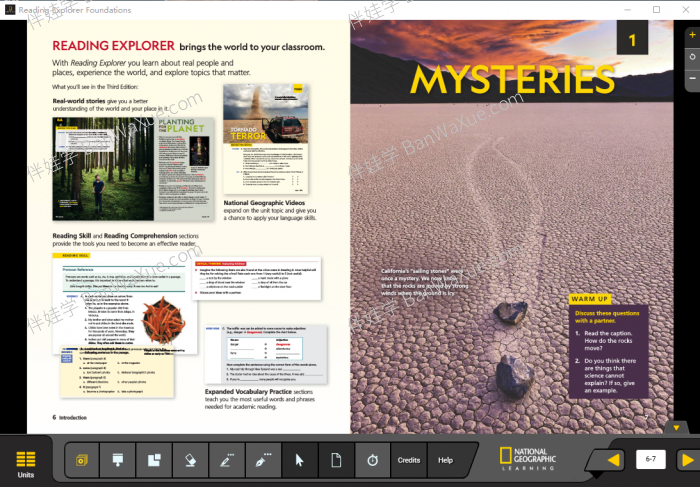Open the timer stopwatch tool
Screen dimensions: 700x487
[x=372, y=460]
